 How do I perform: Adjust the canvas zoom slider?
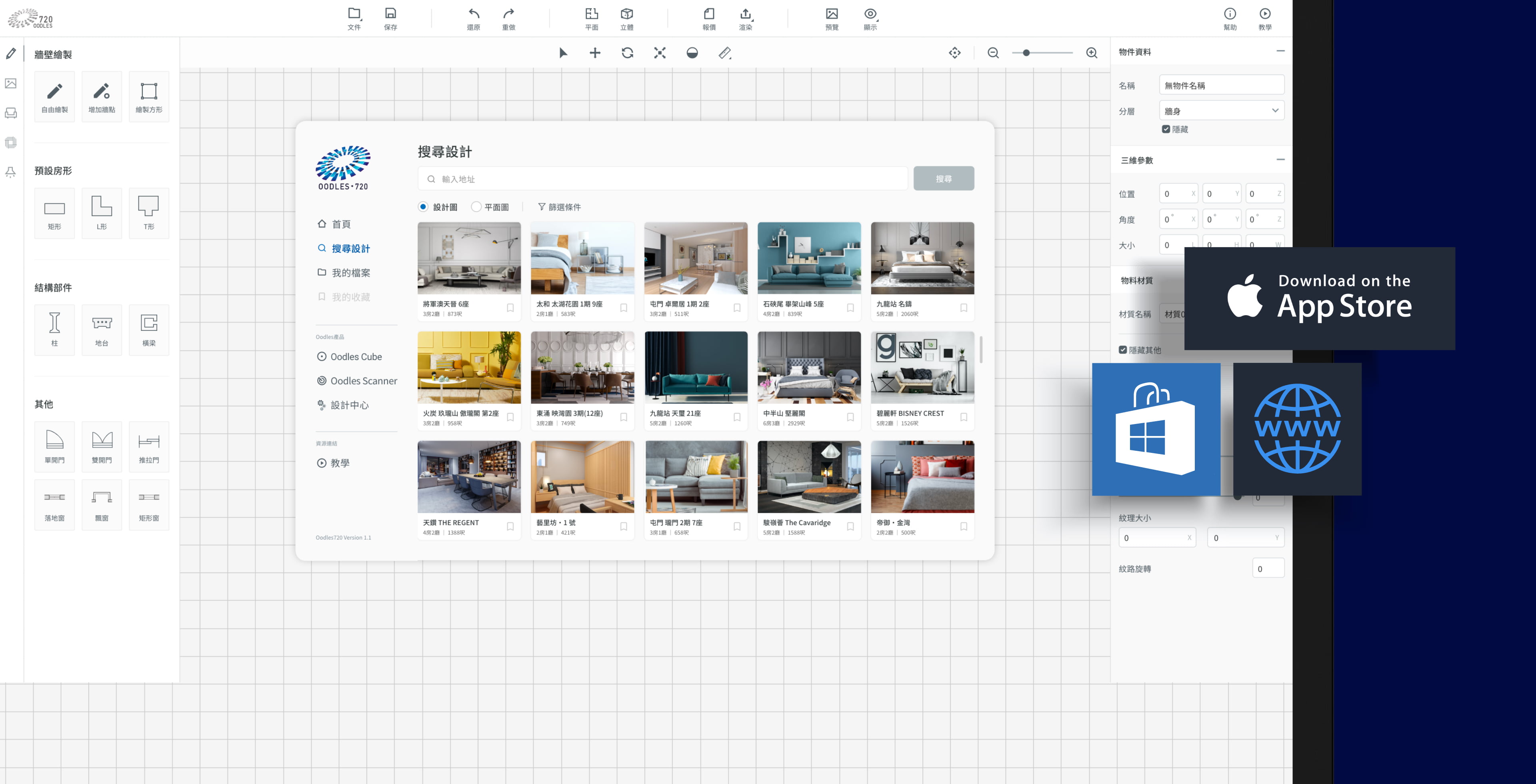(1042, 53)
